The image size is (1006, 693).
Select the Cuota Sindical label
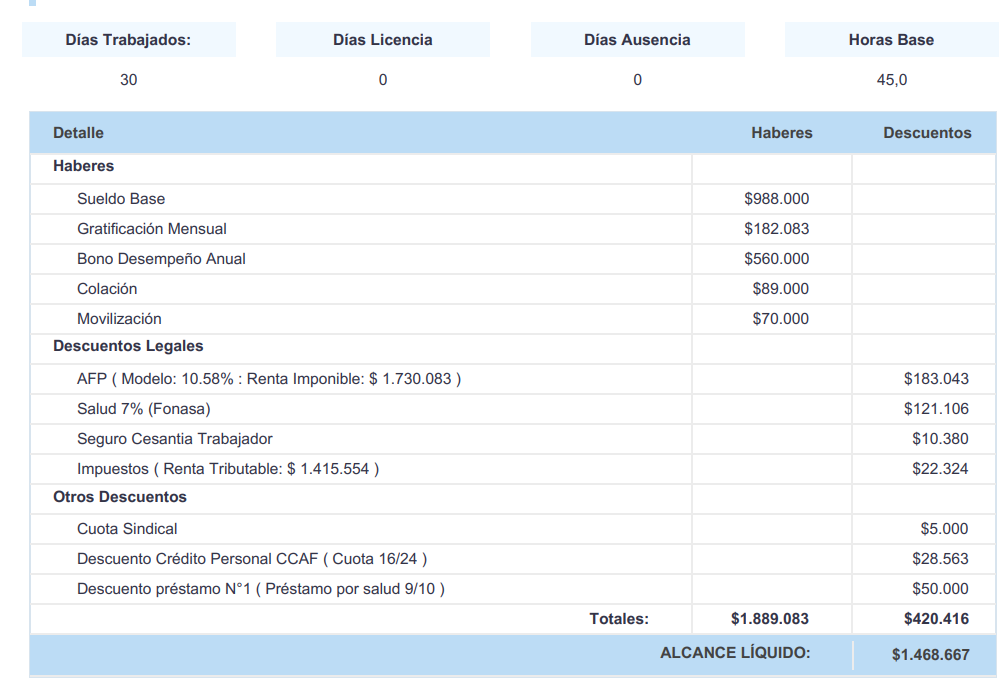click(127, 529)
